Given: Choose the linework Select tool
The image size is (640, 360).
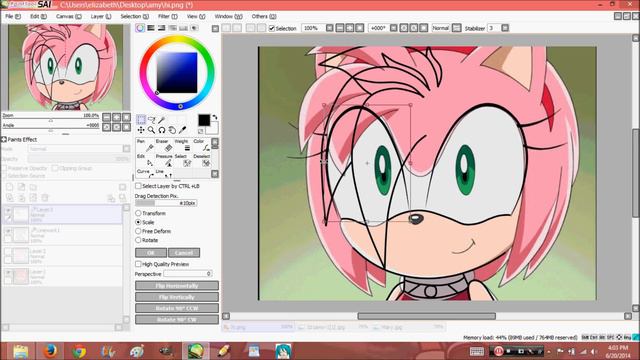Looking at the screenshot, I should click(x=183, y=160).
